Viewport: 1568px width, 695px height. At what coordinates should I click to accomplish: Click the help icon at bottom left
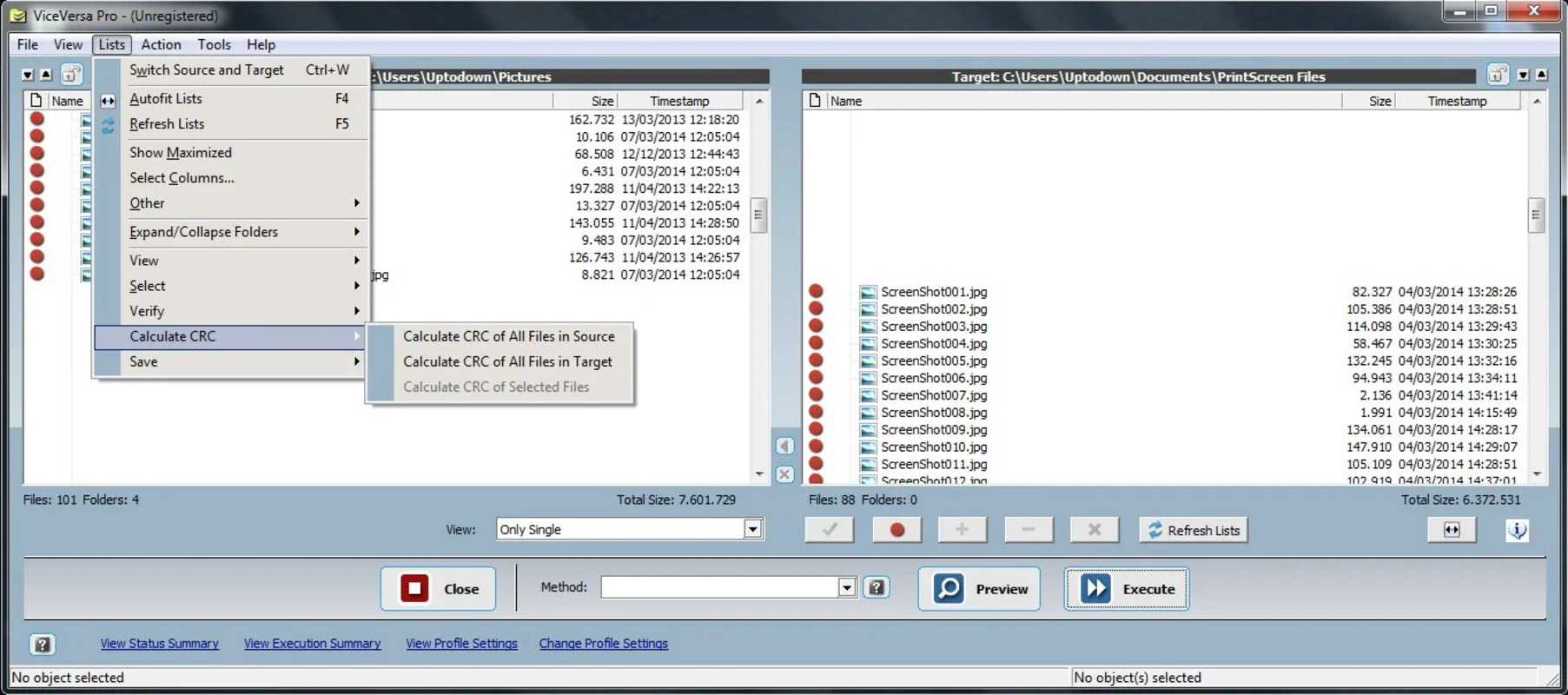point(42,644)
